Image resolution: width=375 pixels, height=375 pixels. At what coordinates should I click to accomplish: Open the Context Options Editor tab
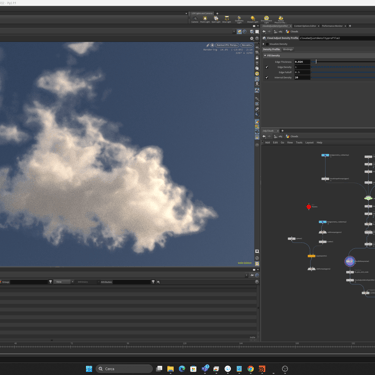click(x=305, y=26)
